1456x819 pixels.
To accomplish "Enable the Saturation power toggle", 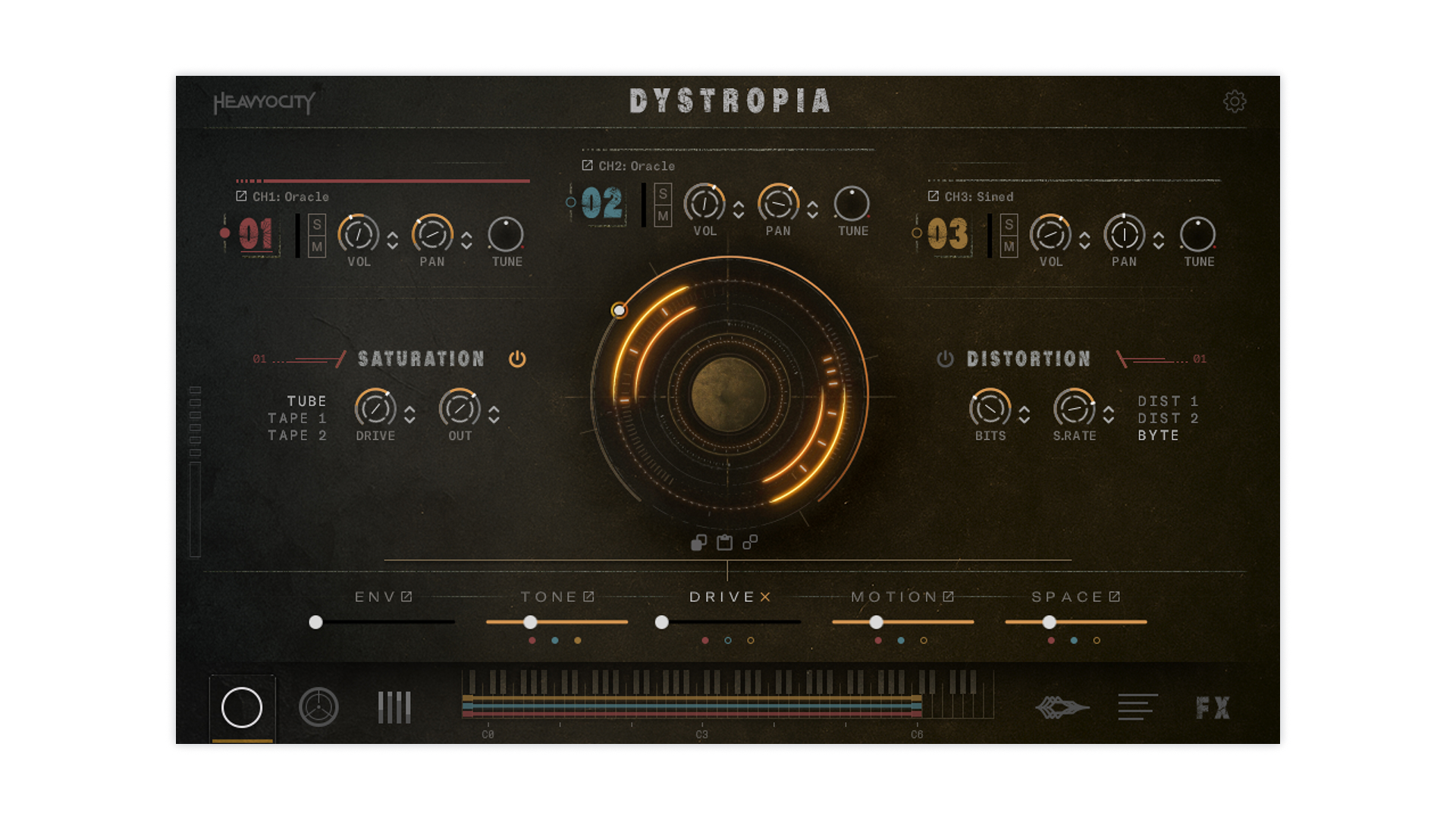I will click(x=519, y=359).
